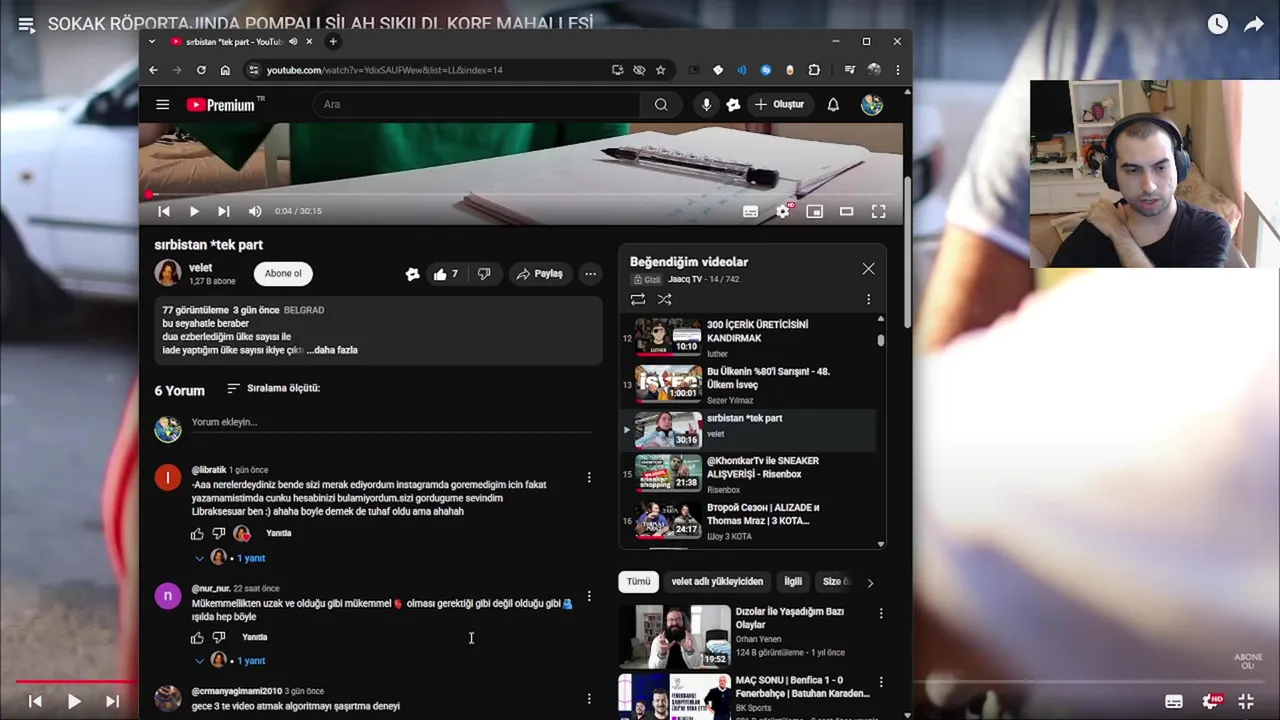Switch inner video to miniplayer
The image size is (1280, 720).
tap(814, 211)
